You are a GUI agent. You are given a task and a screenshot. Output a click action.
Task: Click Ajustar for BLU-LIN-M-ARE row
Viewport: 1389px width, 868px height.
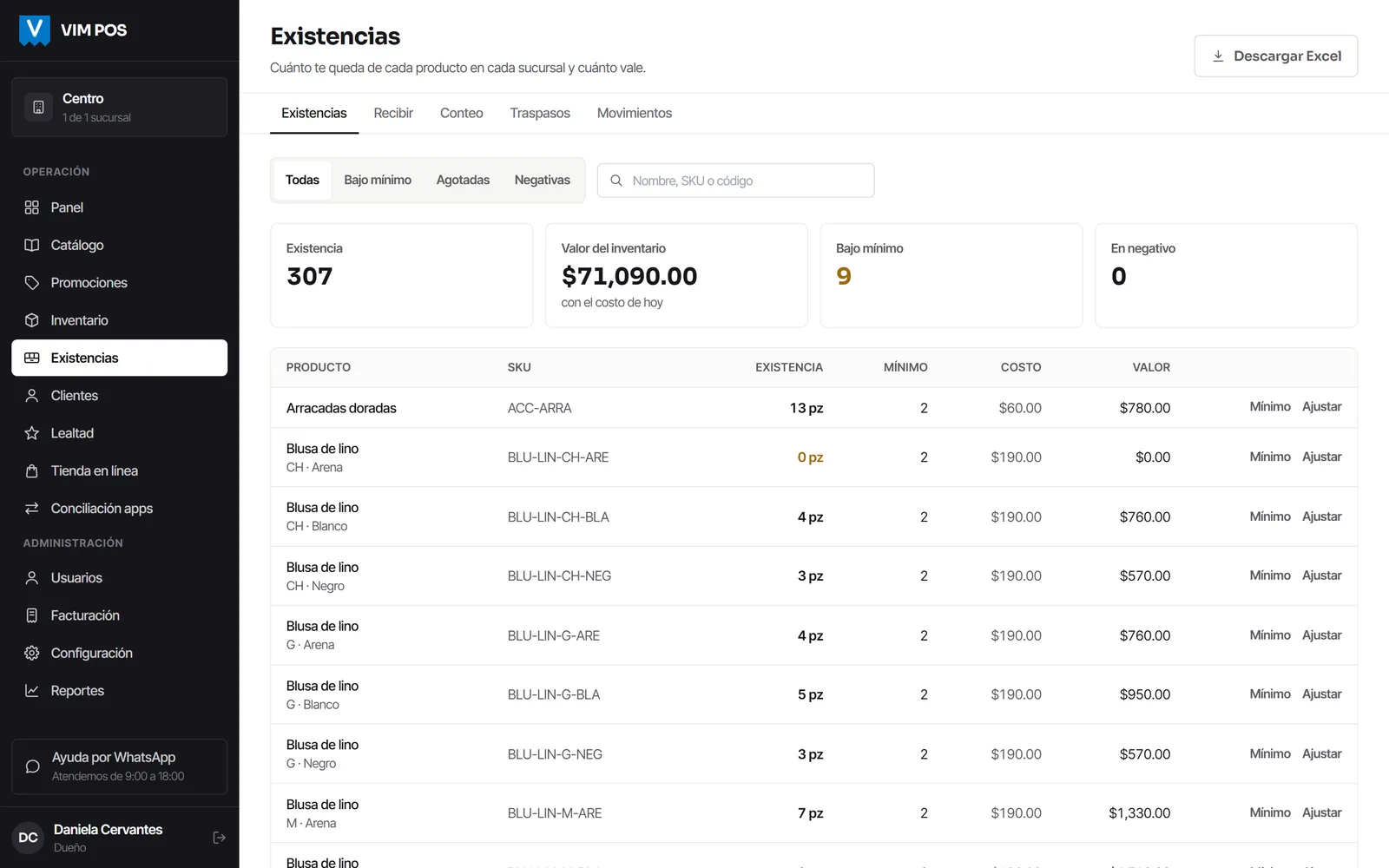[x=1321, y=812]
